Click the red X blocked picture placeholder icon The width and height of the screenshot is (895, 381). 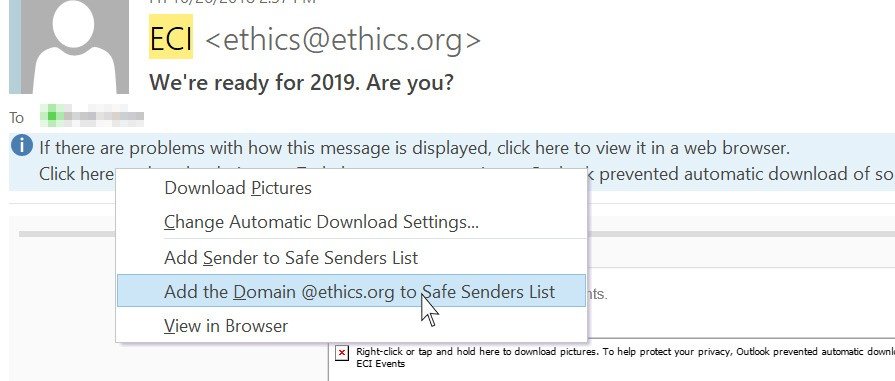tap(341, 352)
